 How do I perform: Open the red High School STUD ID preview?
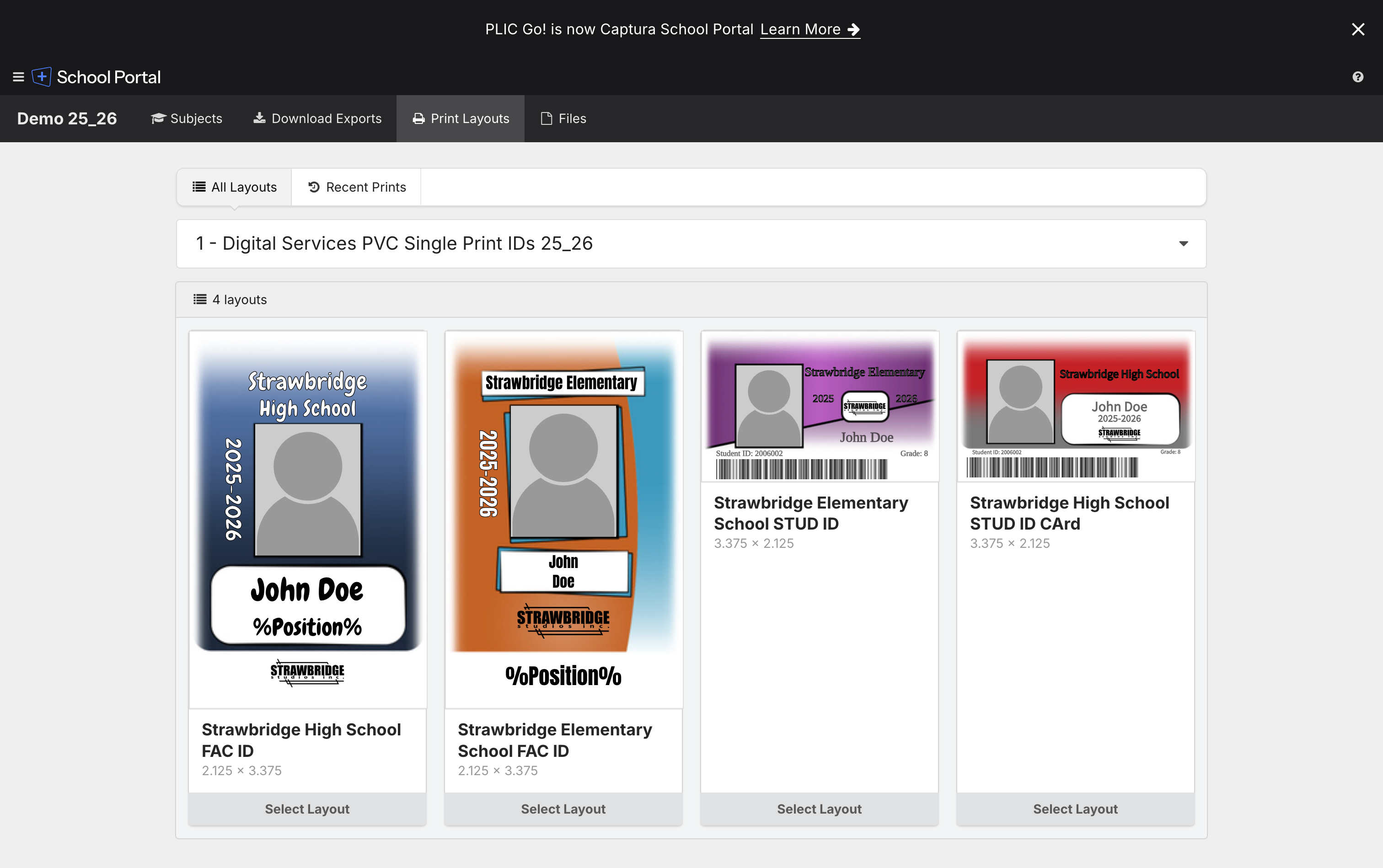tap(1076, 407)
